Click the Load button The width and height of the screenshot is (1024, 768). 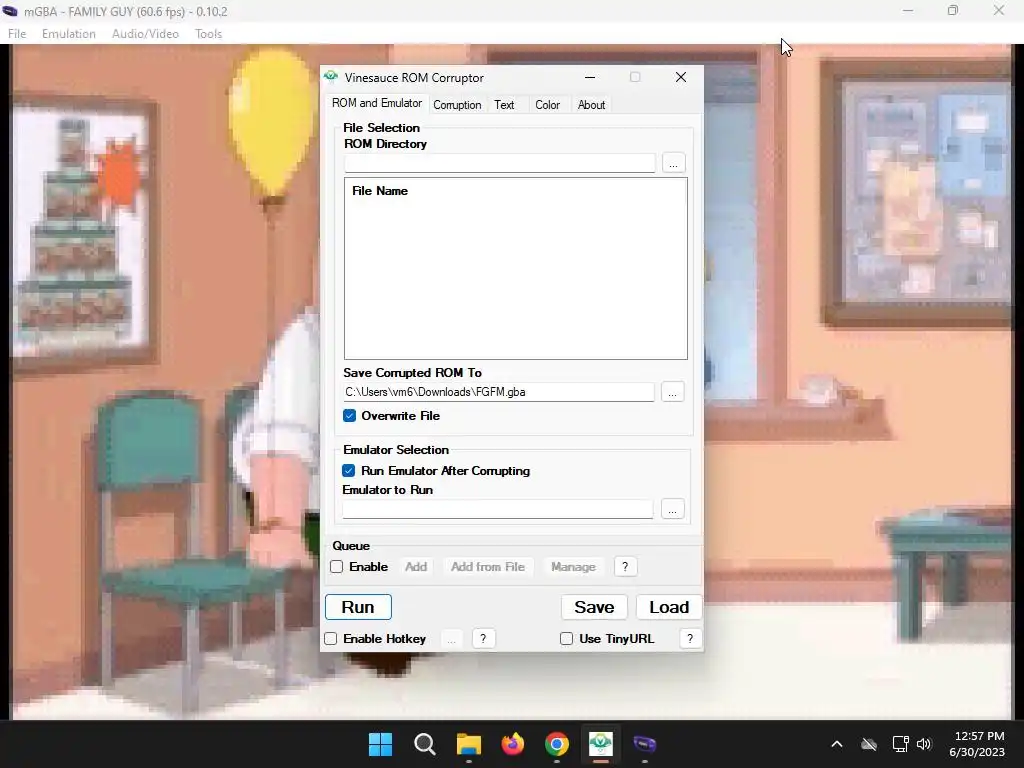tap(669, 607)
